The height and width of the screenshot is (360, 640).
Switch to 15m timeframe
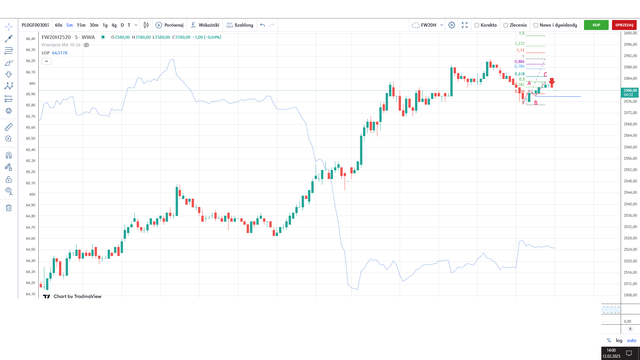(x=81, y=25)
